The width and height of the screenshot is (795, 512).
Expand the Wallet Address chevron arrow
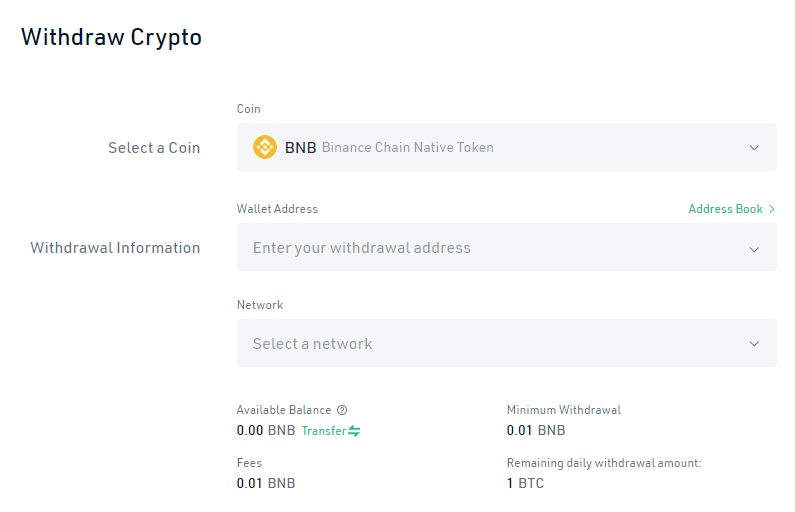[x=754, y=249]
